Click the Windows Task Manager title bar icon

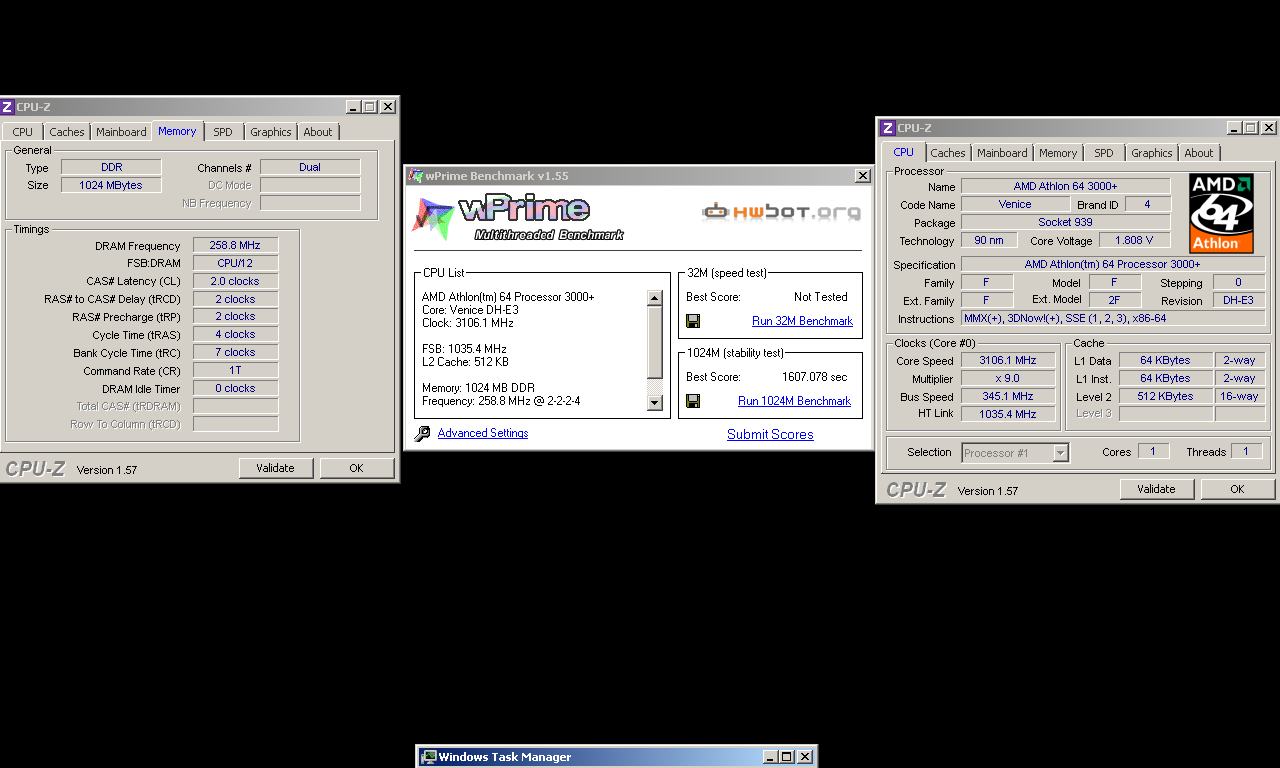coord(428,757)
